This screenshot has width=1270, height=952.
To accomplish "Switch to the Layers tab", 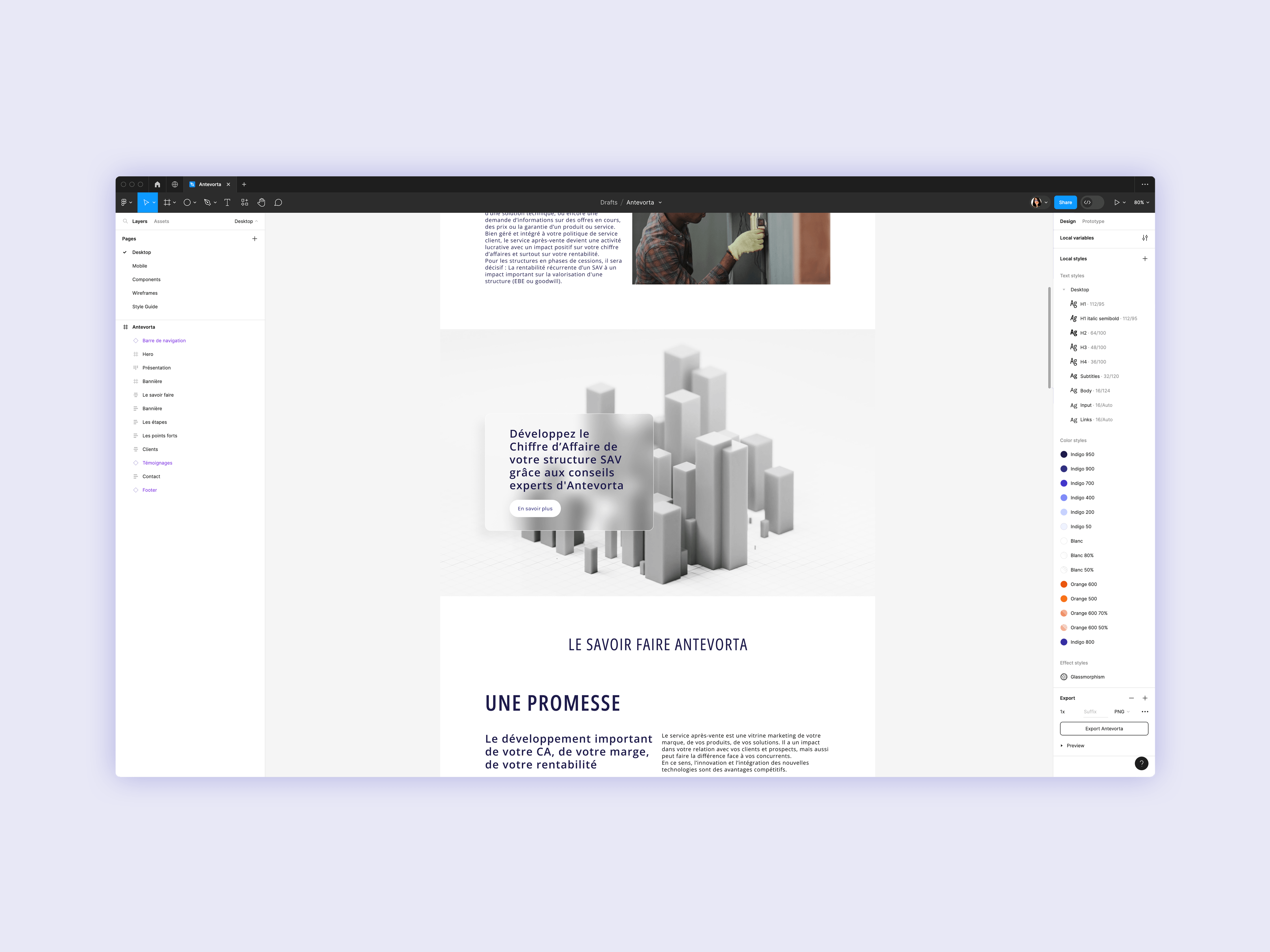I will [x=139, y=221].
